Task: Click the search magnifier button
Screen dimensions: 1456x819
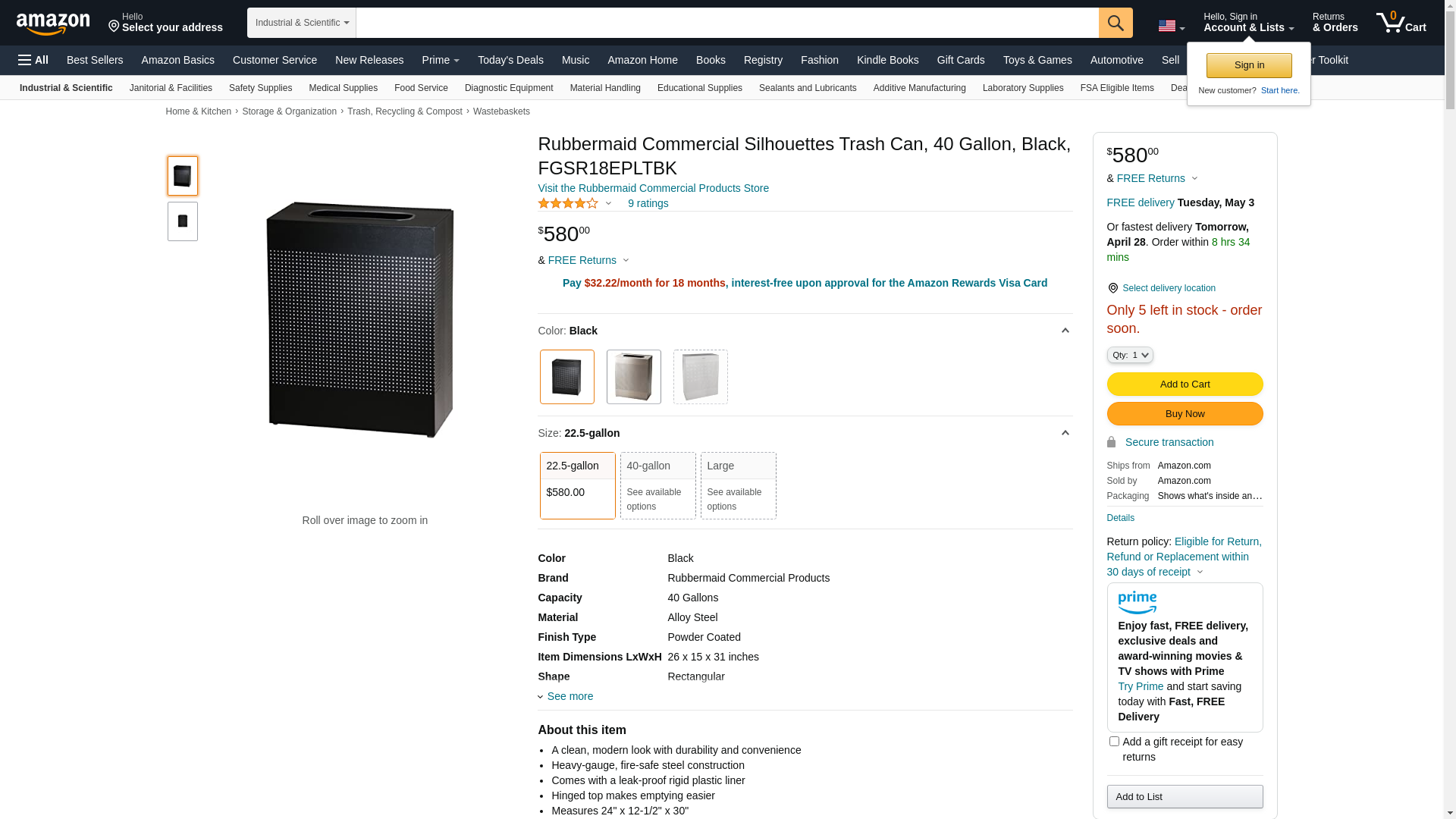Action: click(1115, 23)
